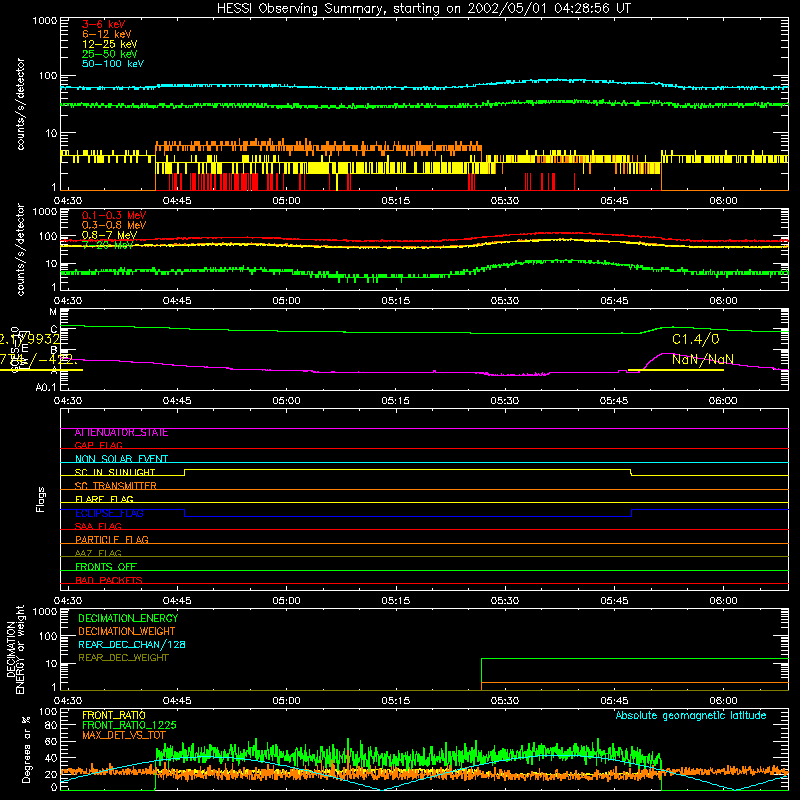Viewport: 800px width, 800px height.
Task: Click the BAD_PACKETS flag label
Action: tap(109, 580)
